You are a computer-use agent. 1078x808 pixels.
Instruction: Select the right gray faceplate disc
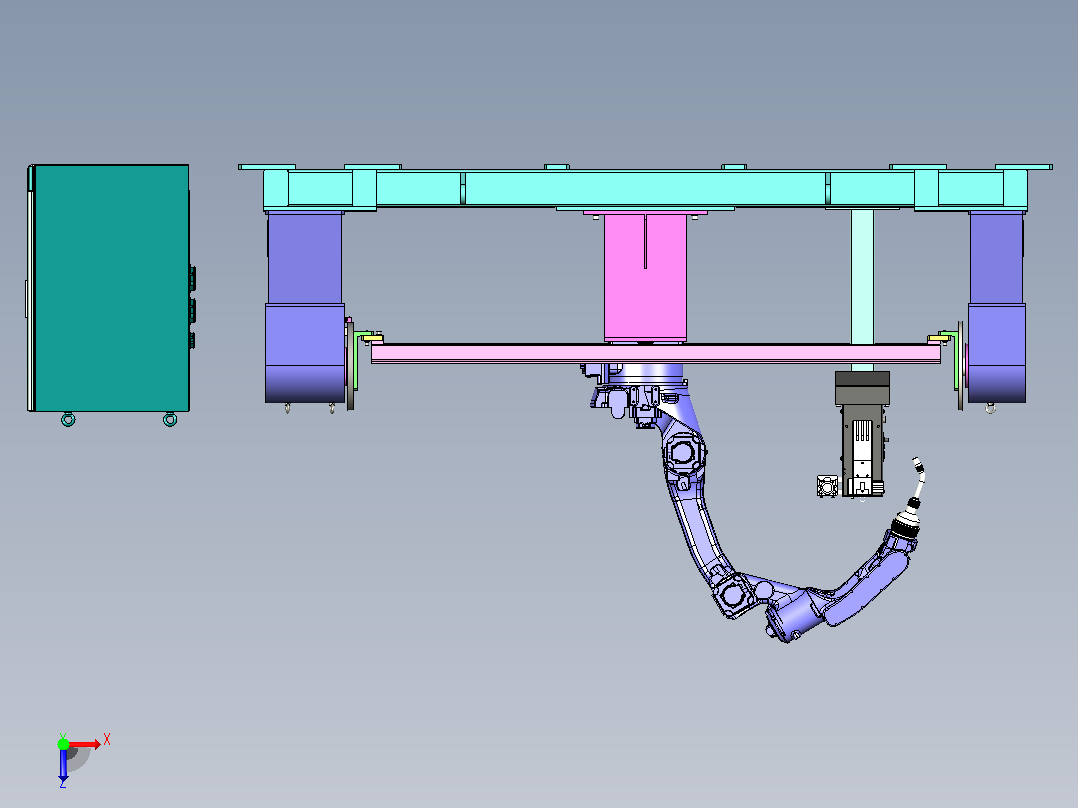[960, 366]
